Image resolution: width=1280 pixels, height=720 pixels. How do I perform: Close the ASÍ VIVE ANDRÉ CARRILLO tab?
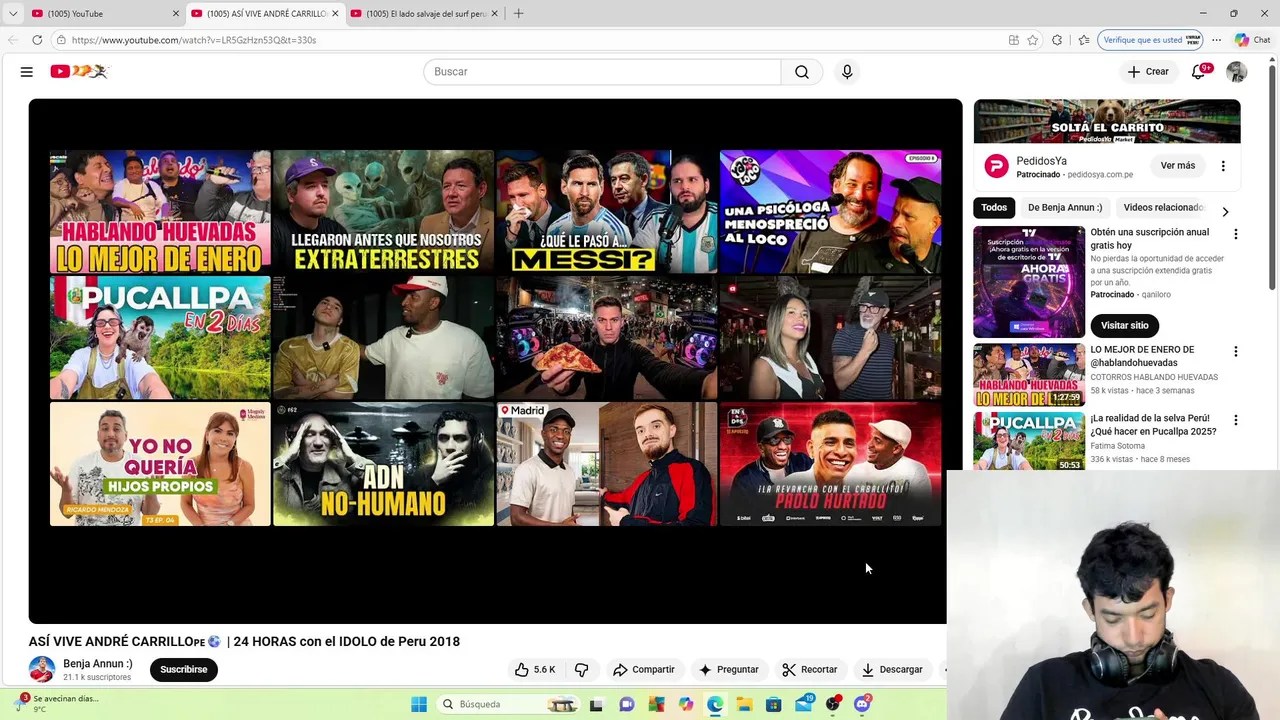click(335, 13)
